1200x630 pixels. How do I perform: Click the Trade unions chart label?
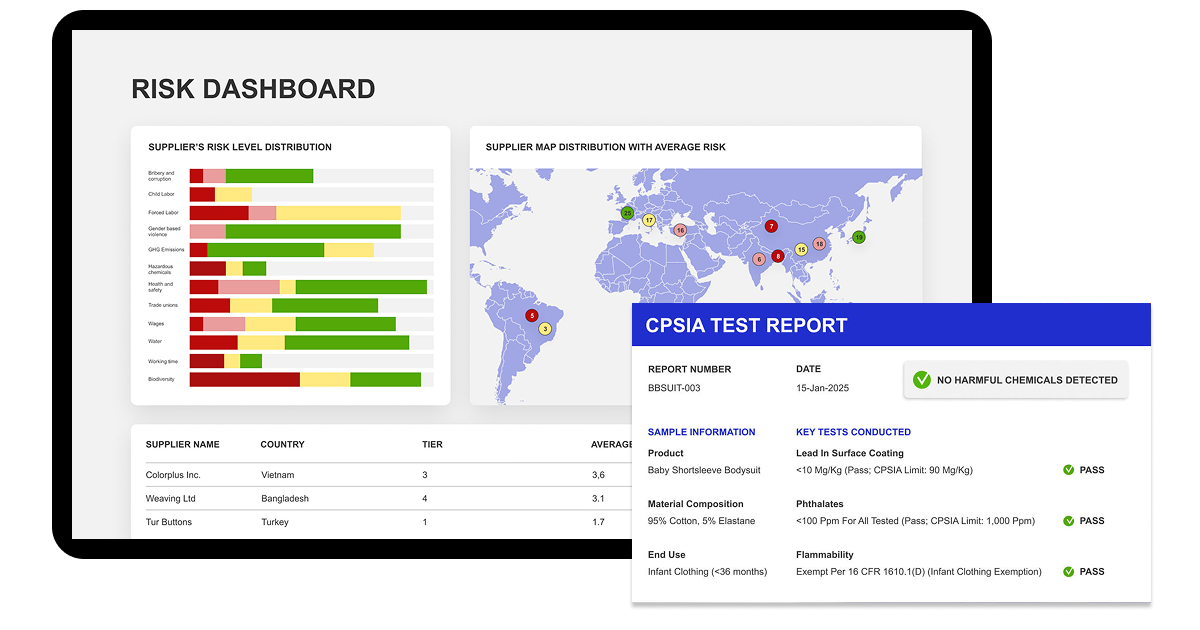tap(163, 305)
